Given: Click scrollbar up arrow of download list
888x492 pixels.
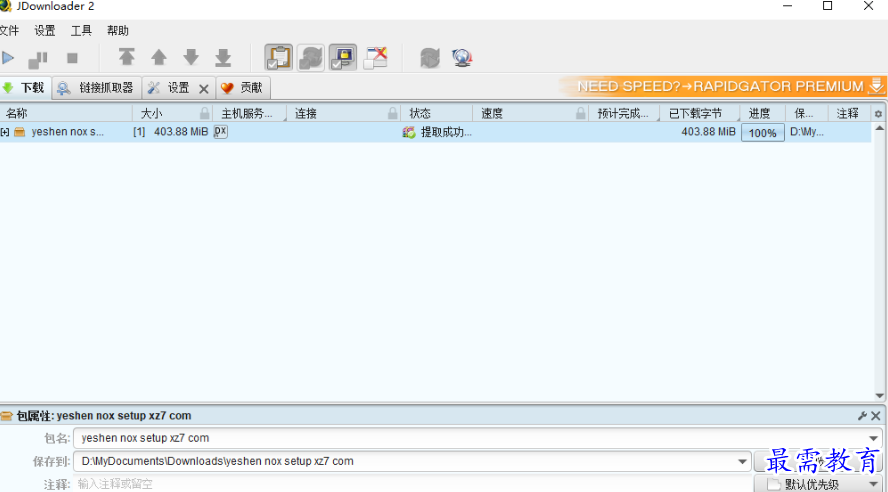Looking at the screenshot, I should coord(880,129).
